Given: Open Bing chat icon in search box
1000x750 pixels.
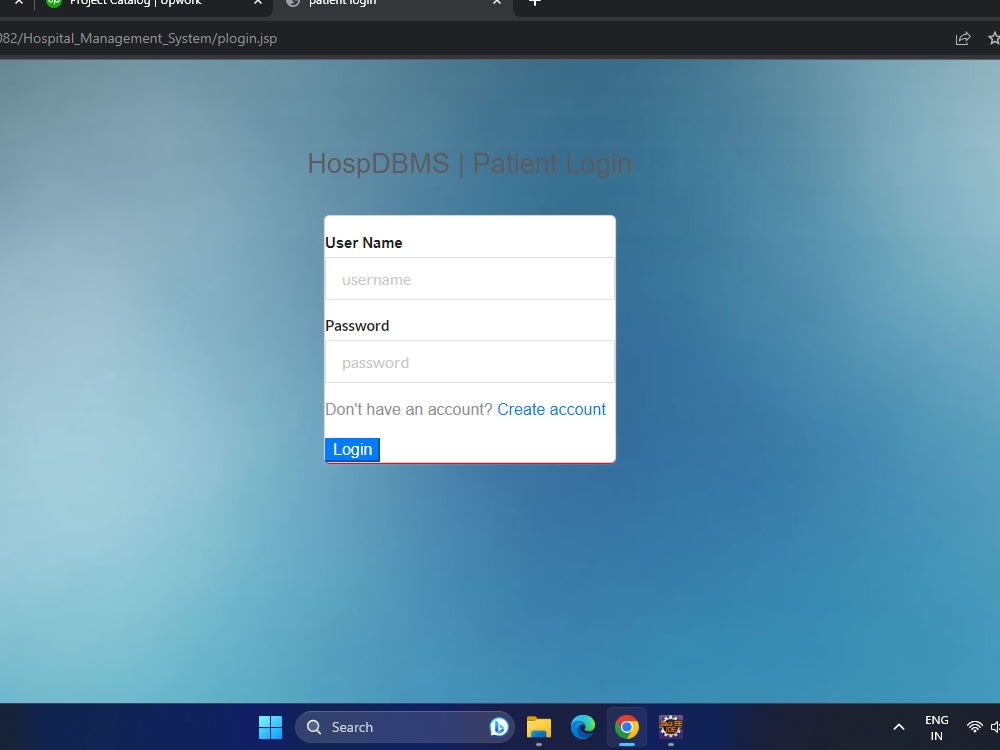Looking at the screenshot, I should click(x=499, y=727).
